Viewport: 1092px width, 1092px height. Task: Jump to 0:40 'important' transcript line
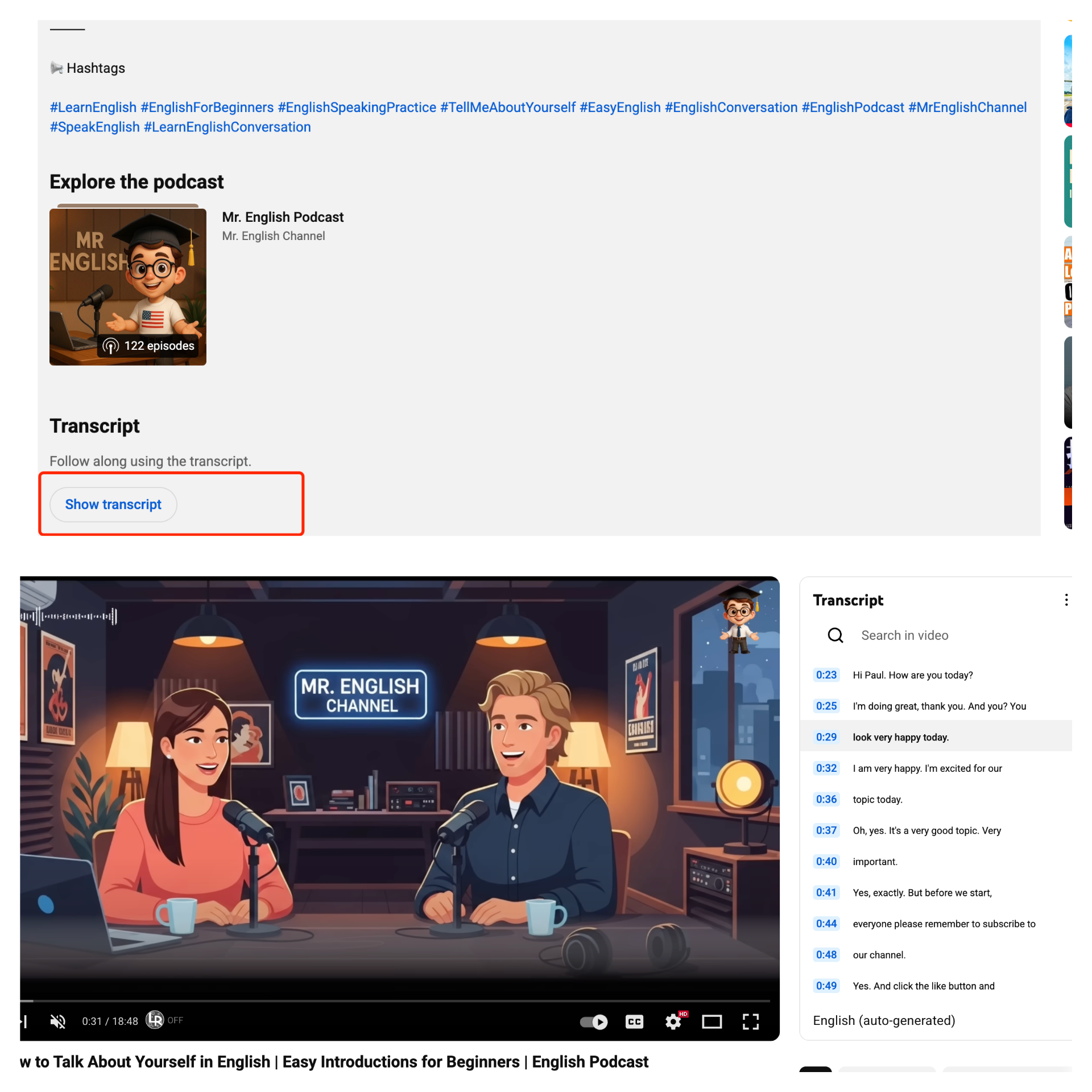pyautogui.click(x=936, y=862)
